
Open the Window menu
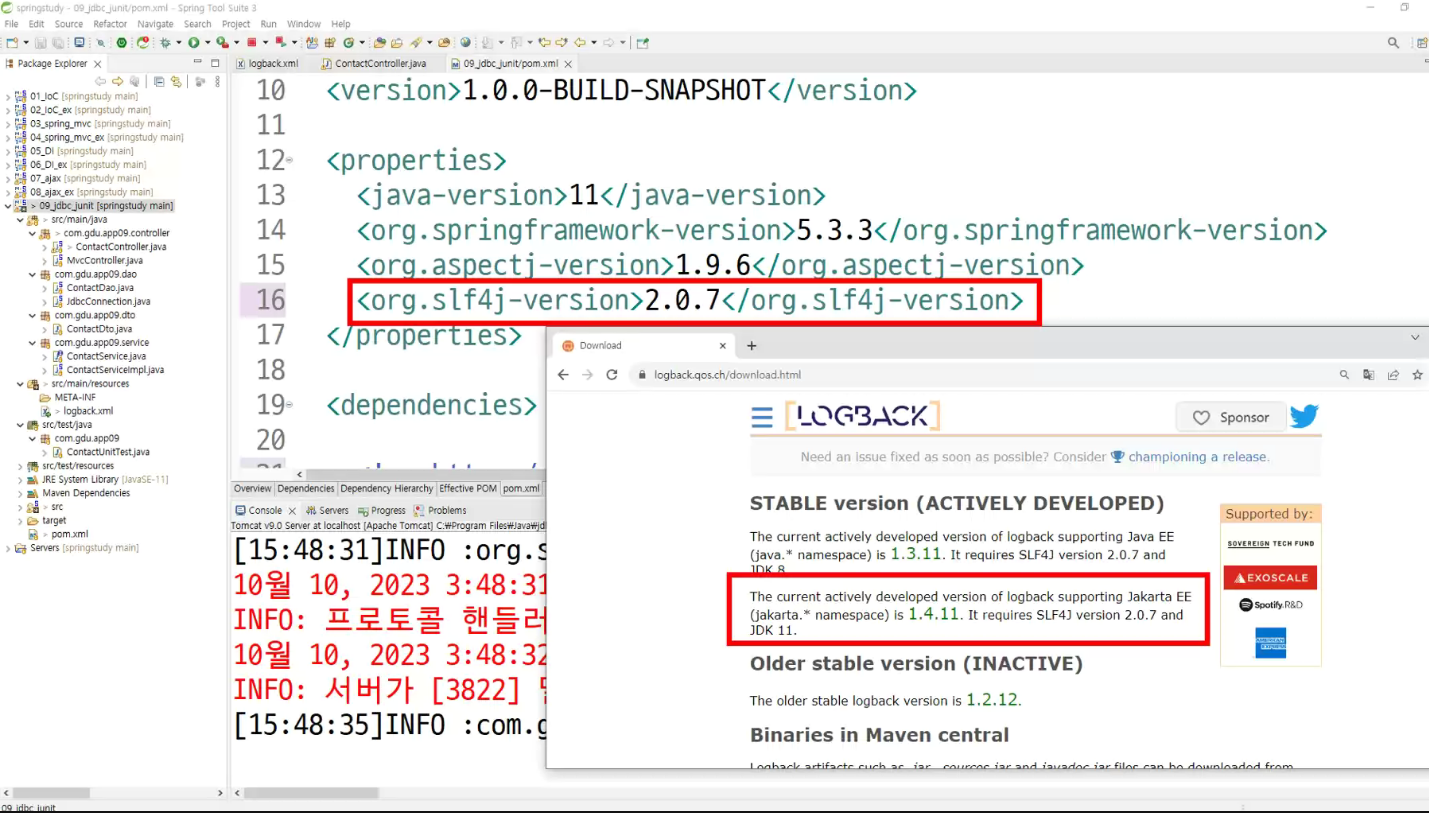tap(304, 24)
